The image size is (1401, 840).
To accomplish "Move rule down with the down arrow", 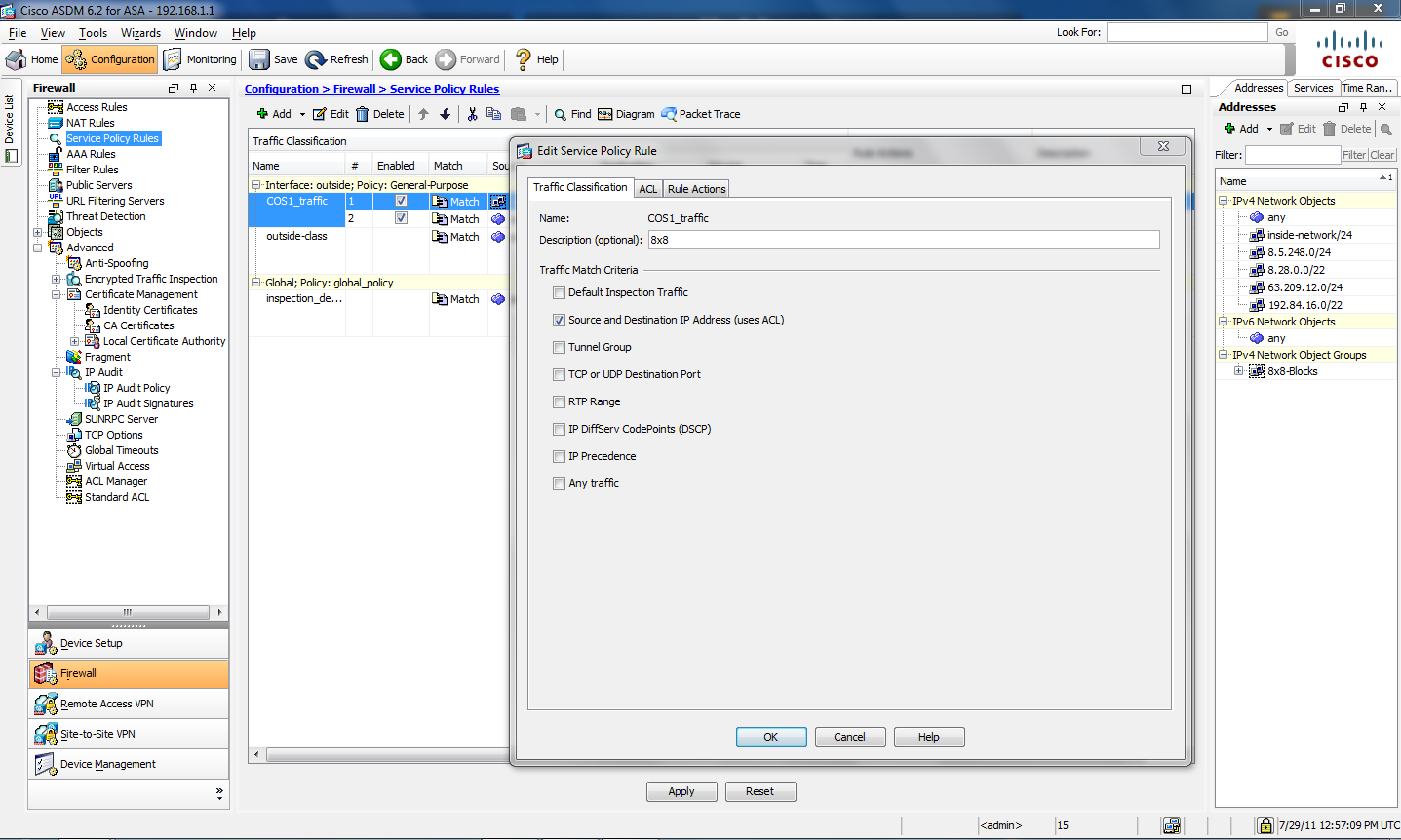I will click(446, 114).
